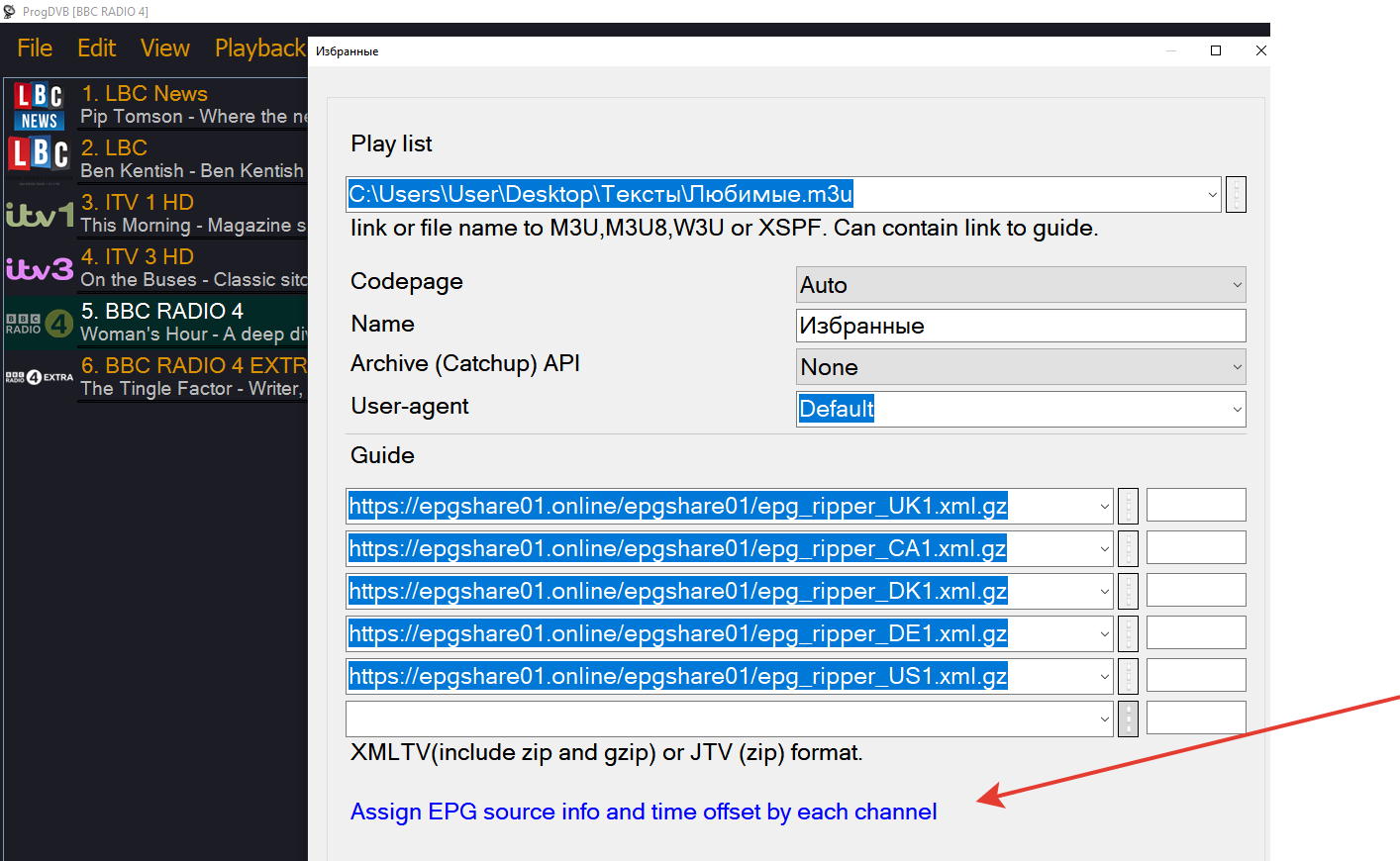Expand the US1 guide URL dropdown

(x=1104, y=677)
